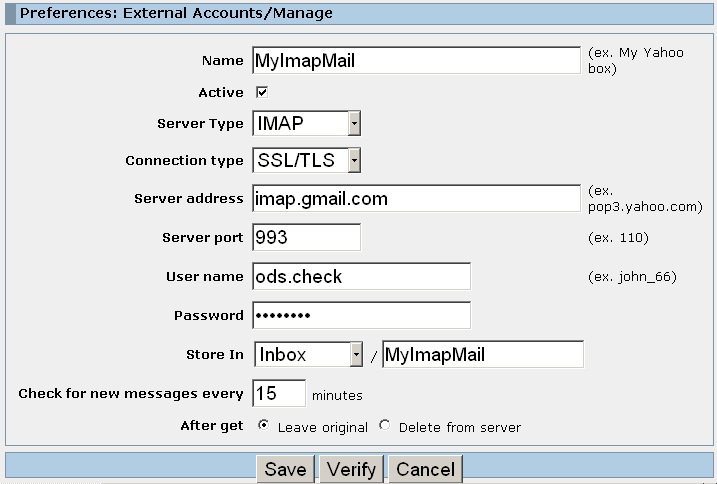Click the Connection type dropdown arrow
717x484 pixels.
tap(354, 160)
